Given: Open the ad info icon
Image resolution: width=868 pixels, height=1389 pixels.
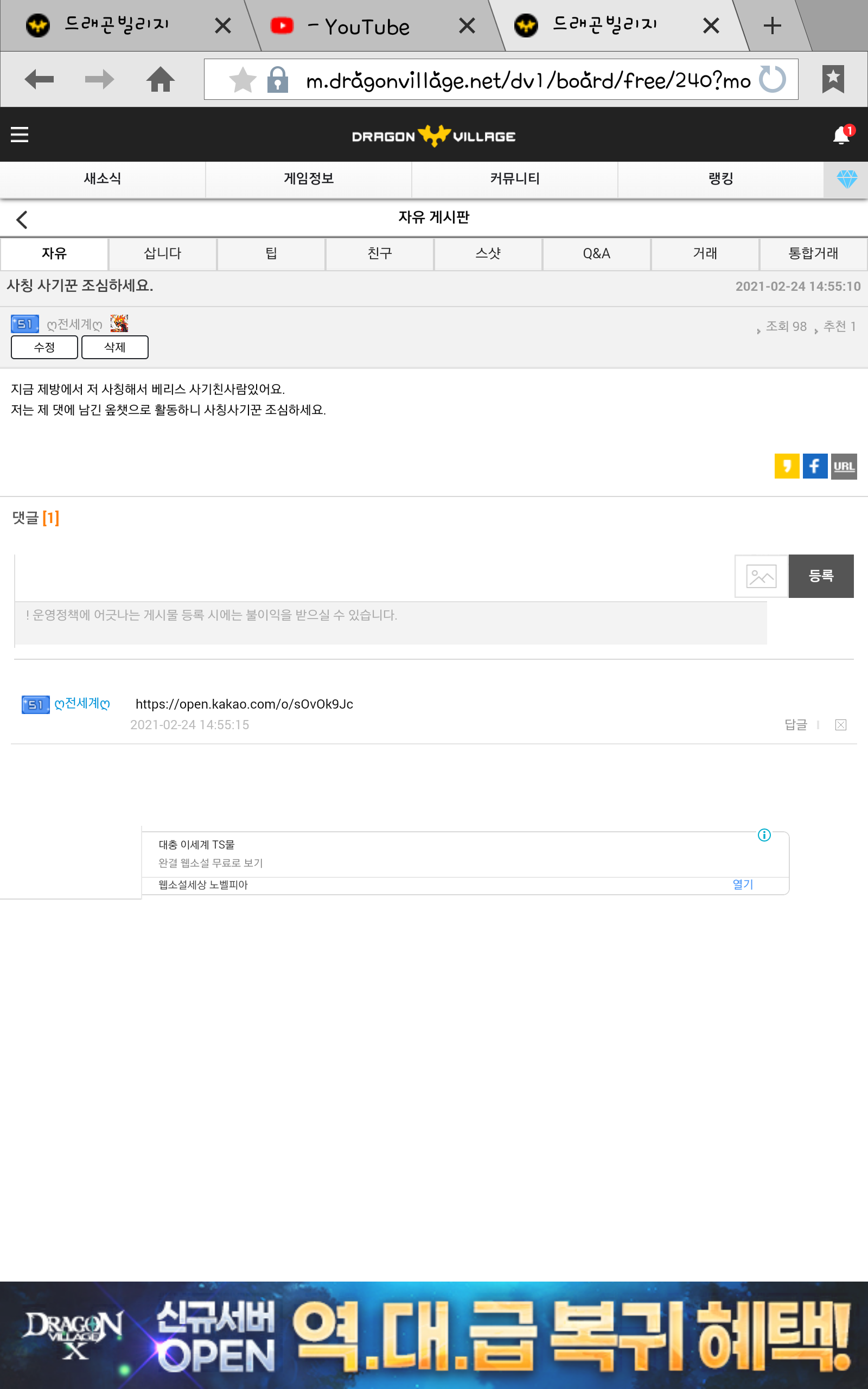Looking at the screenshot, I should pyautogui.click(x=764, y=835).
